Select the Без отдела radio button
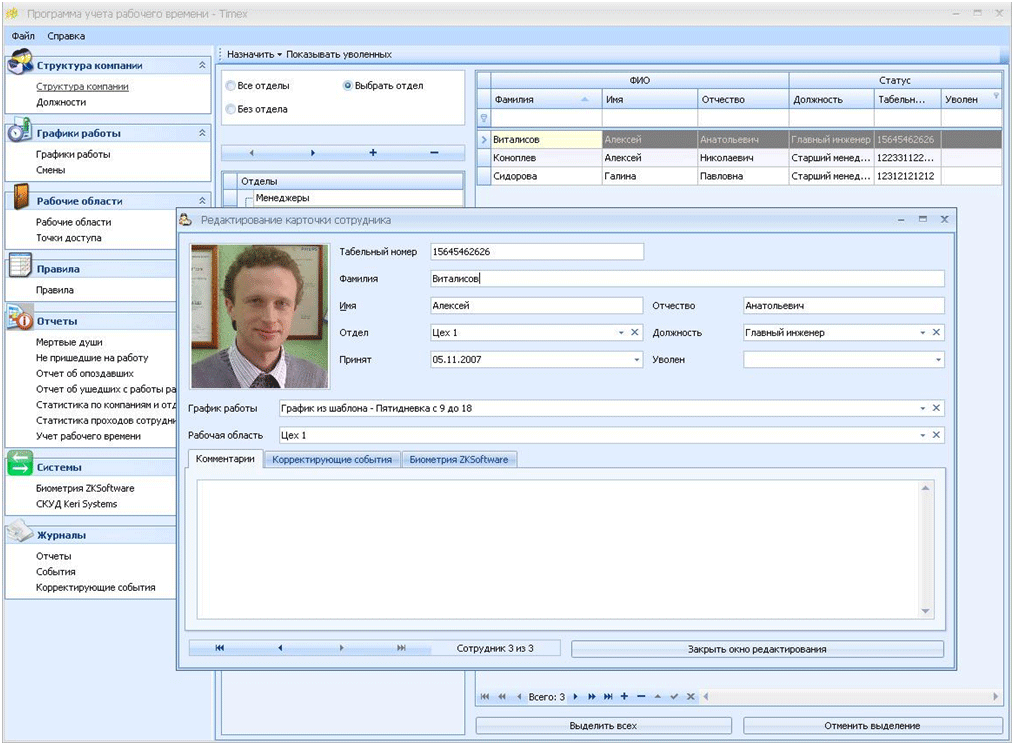Image resolution: width=1014 pixels, height=745 pixels. pyautogui.click(x=230, y=109)
